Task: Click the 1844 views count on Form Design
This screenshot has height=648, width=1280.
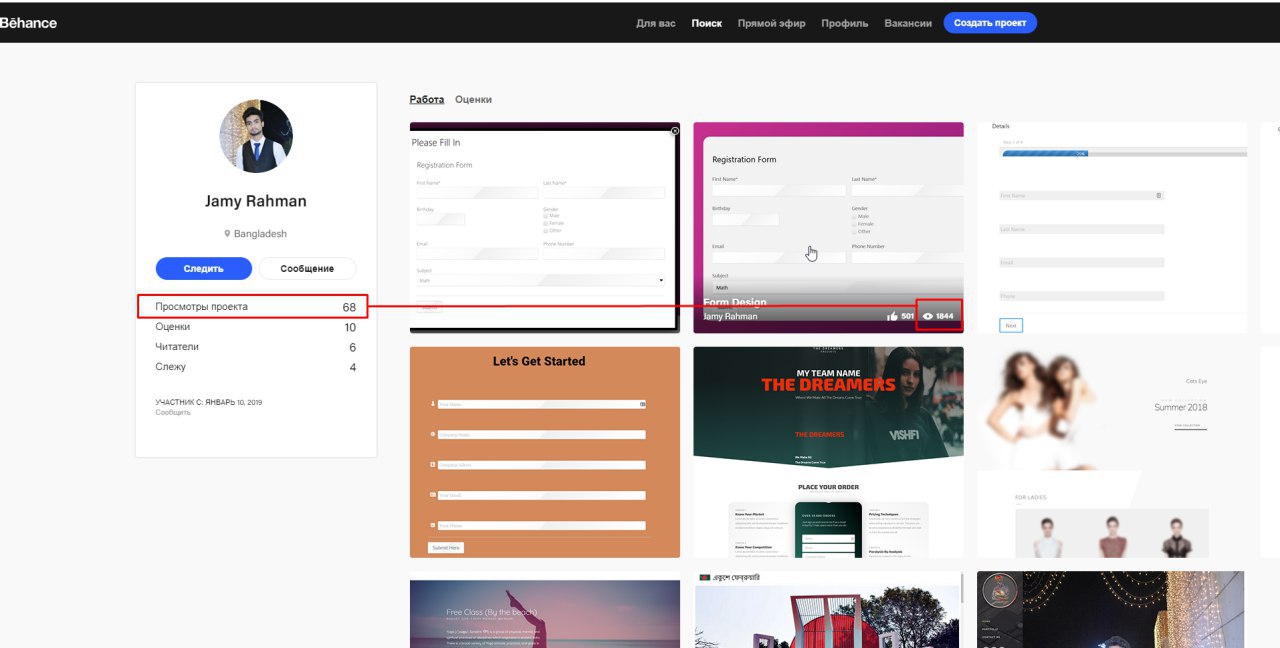Action: coord(945,316)
